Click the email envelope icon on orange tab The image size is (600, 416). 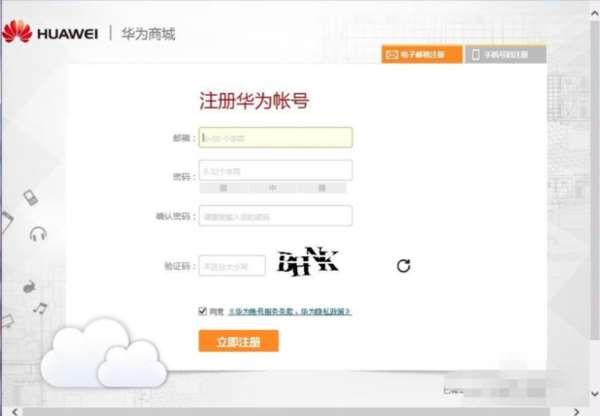point(392,54)
